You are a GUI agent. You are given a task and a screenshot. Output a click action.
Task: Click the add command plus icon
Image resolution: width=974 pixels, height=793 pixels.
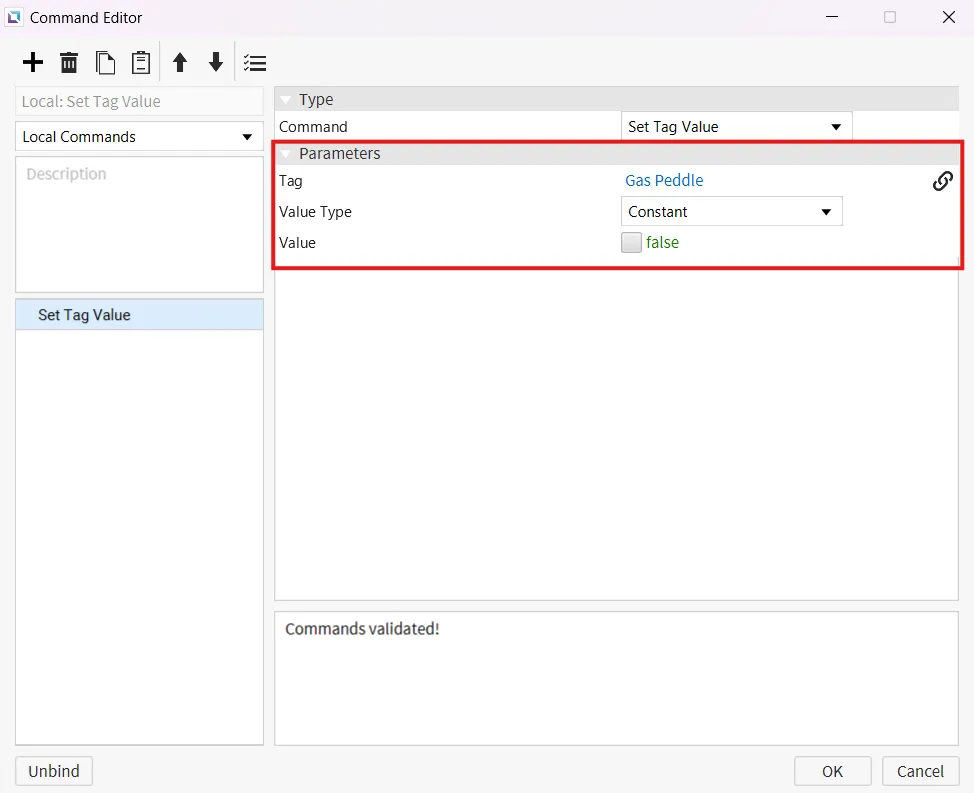pos(33,63)
